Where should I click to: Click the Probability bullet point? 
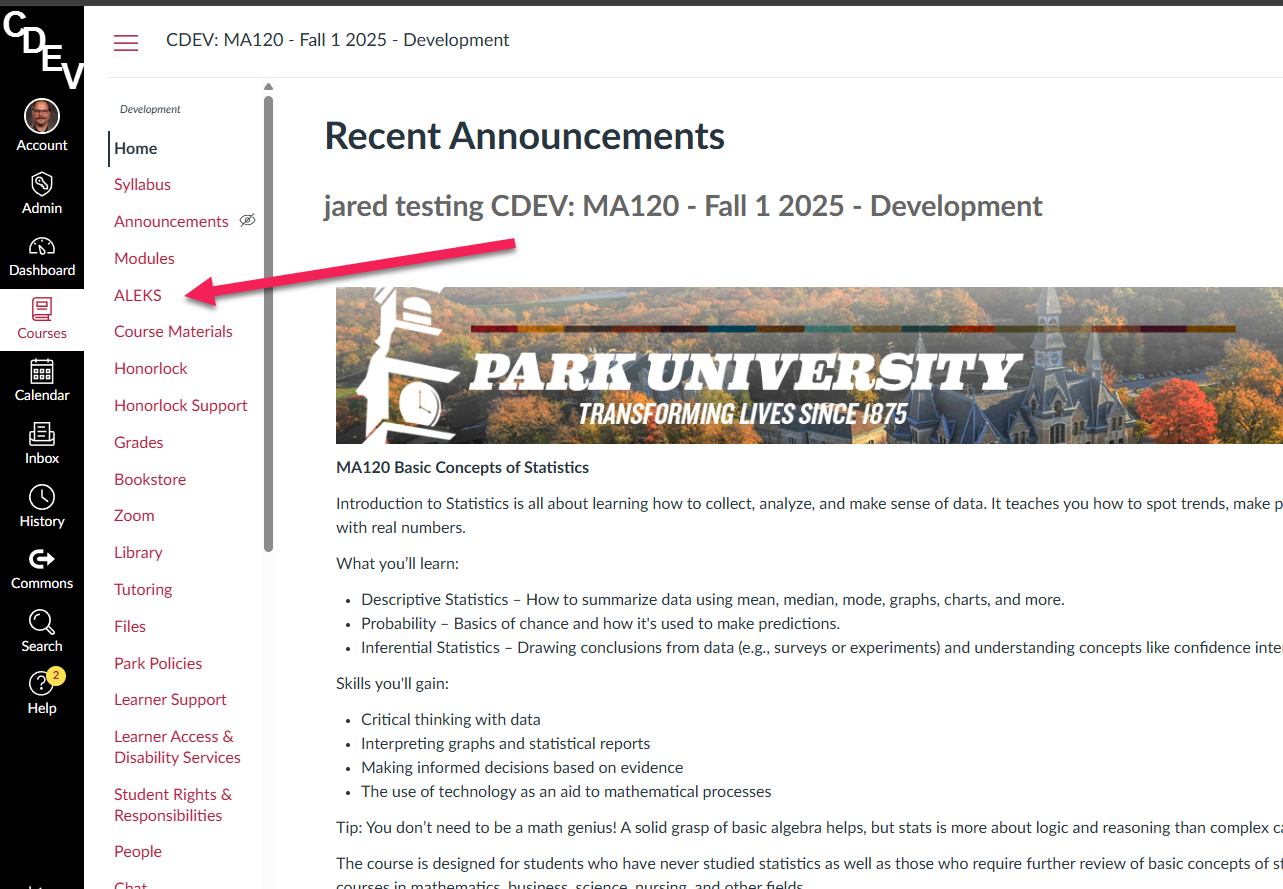tap(600, 623)
